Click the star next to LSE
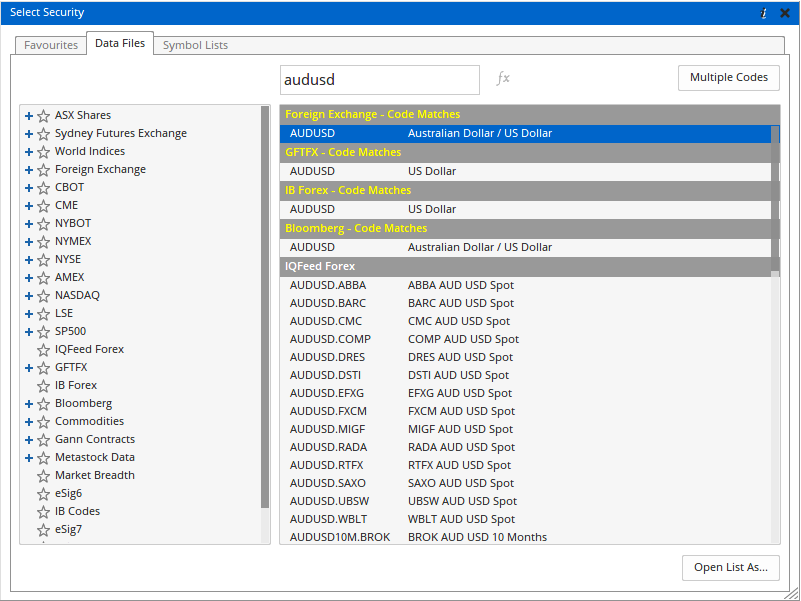Viewport: 801px width, 601px height. point(43,314)
